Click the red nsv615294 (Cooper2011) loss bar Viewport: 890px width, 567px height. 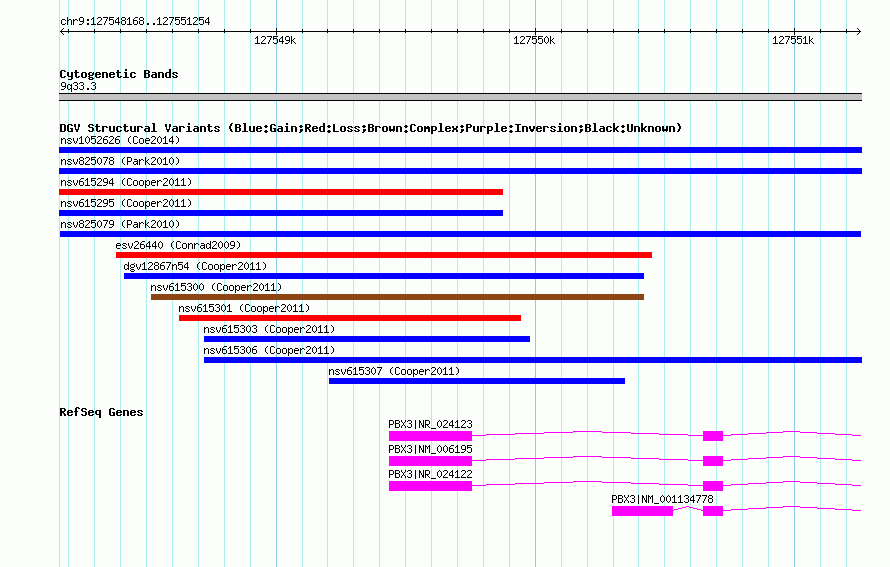[x=281, y=192]
